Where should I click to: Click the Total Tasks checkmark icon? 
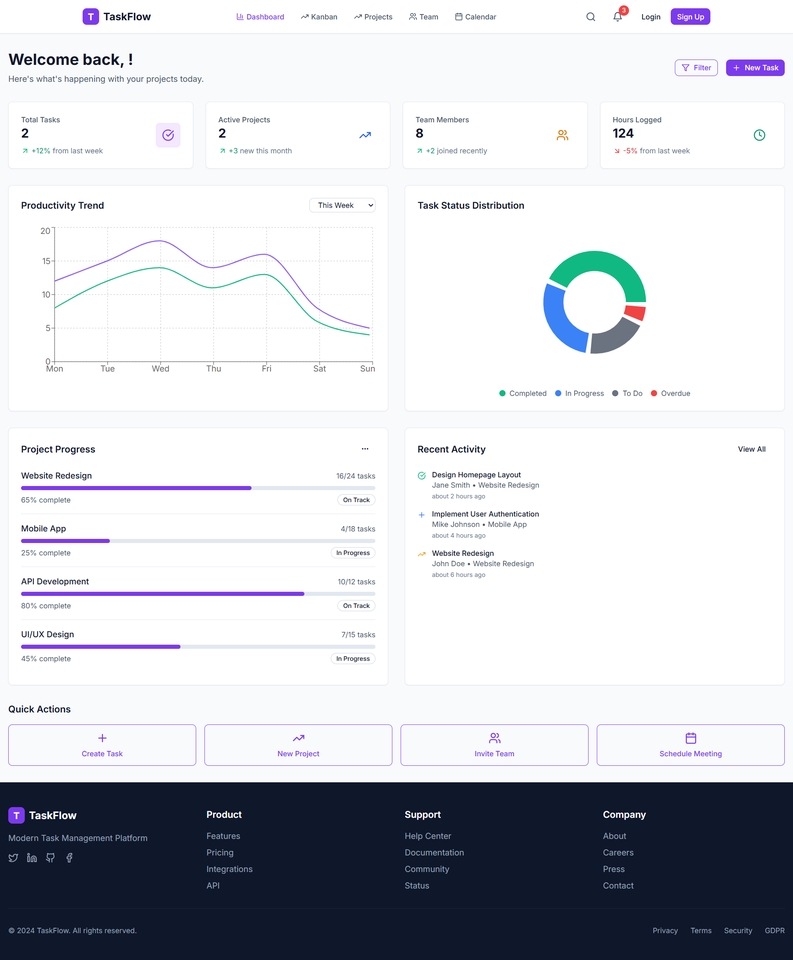coord(167,135)
